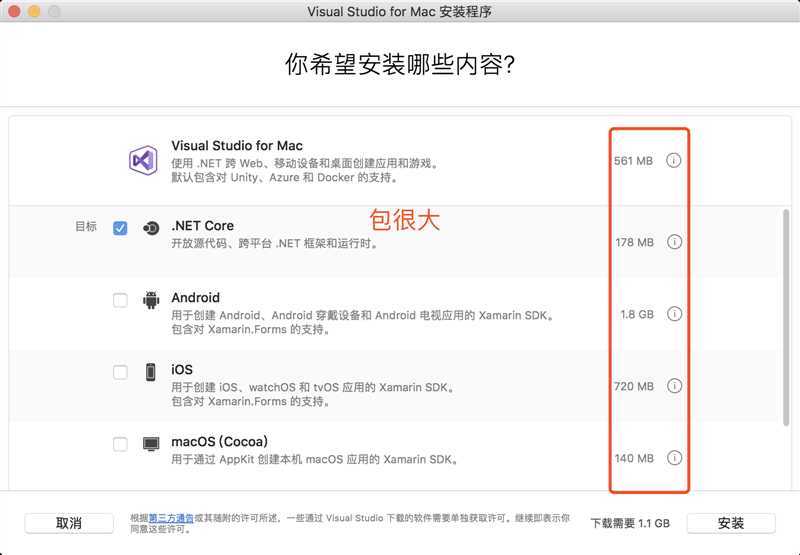The image size is (800, 555).
Task: Select the Android title text
Action: pos(195,297)
